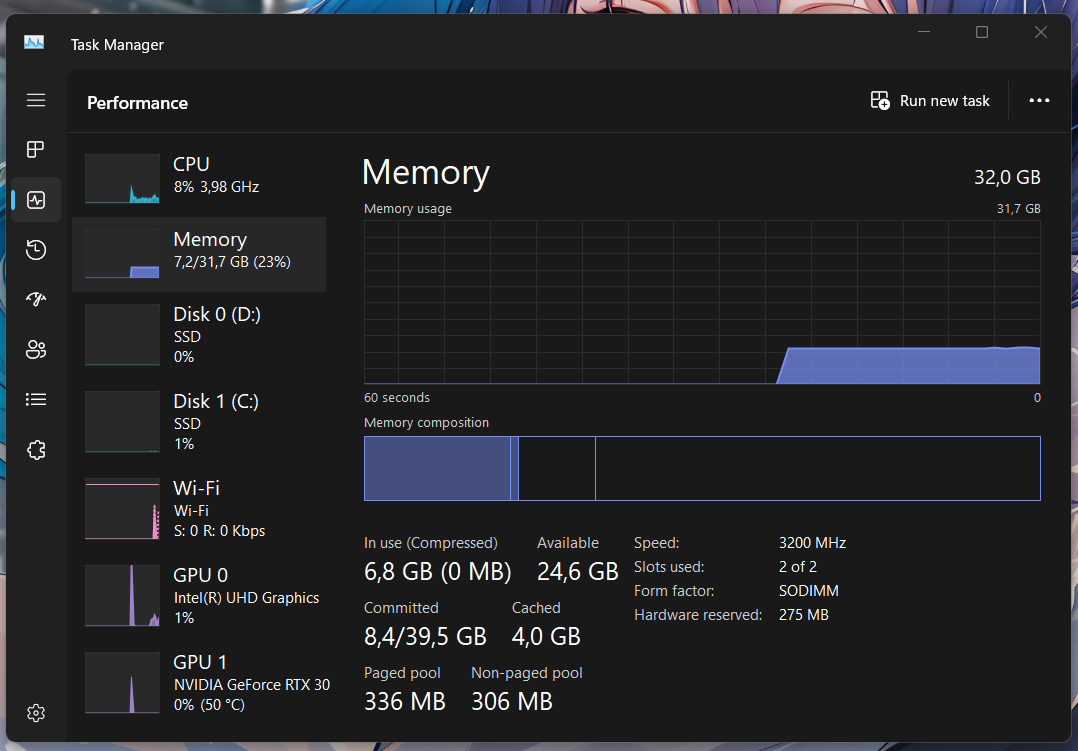
Task: Click the Memory composition bar
Action: [702, 468]
